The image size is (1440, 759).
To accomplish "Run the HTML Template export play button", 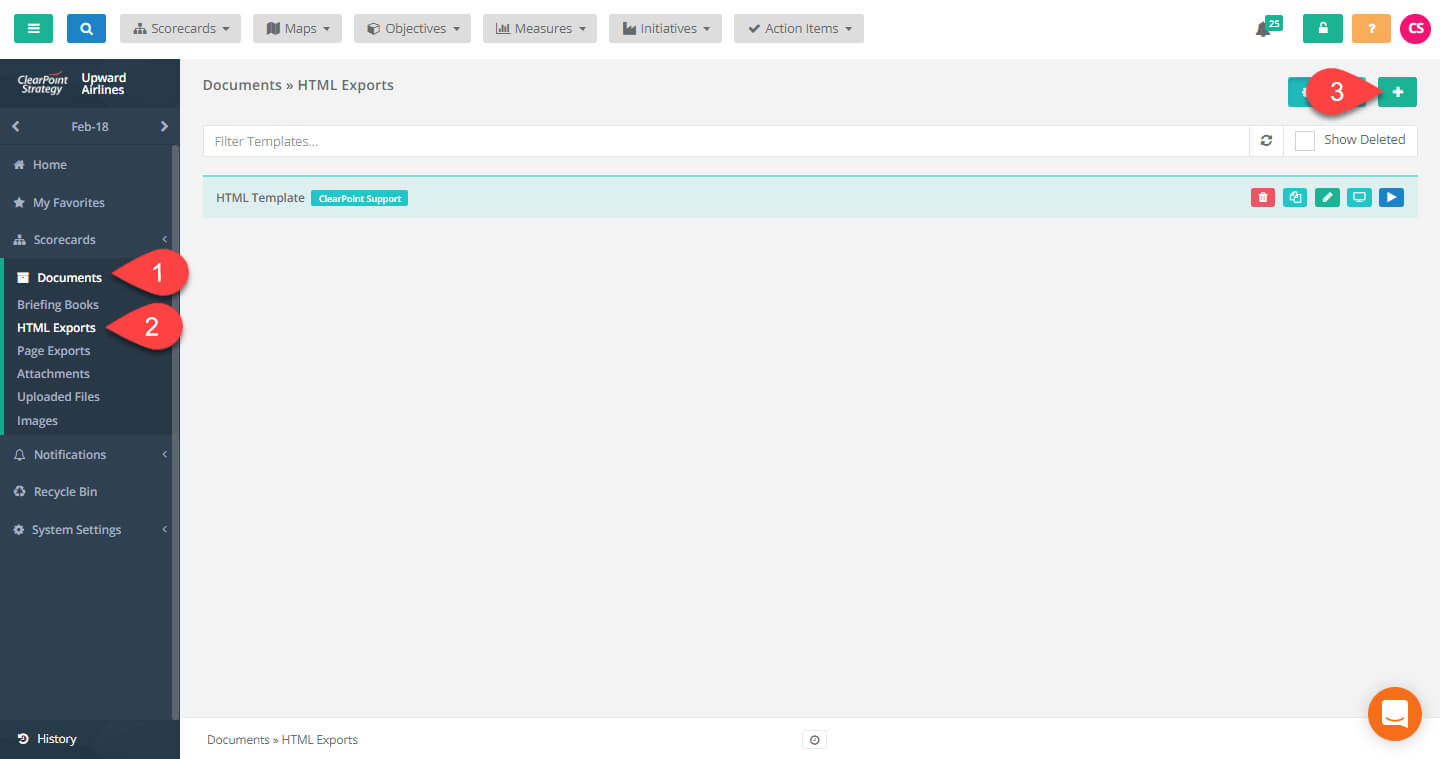I will click(1391, 198).
